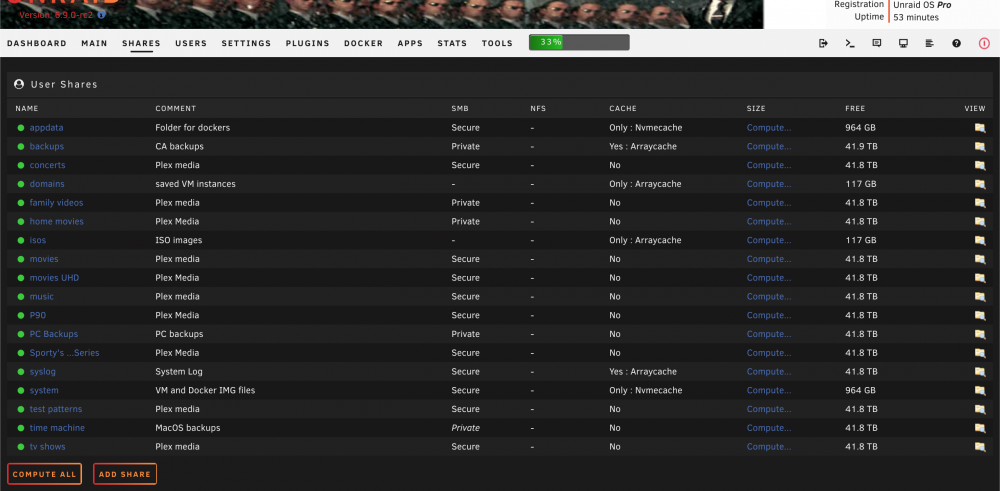Open the log icon in toolbar
This screenshot has width=1000, height=491.
(x=929, y=43)
